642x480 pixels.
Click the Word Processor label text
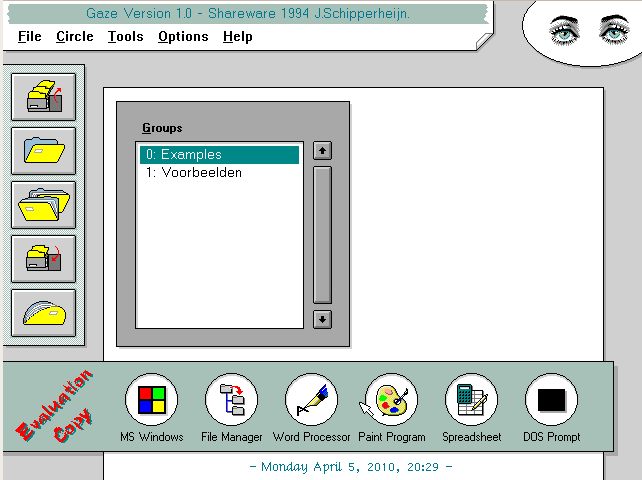coord(311,437)
